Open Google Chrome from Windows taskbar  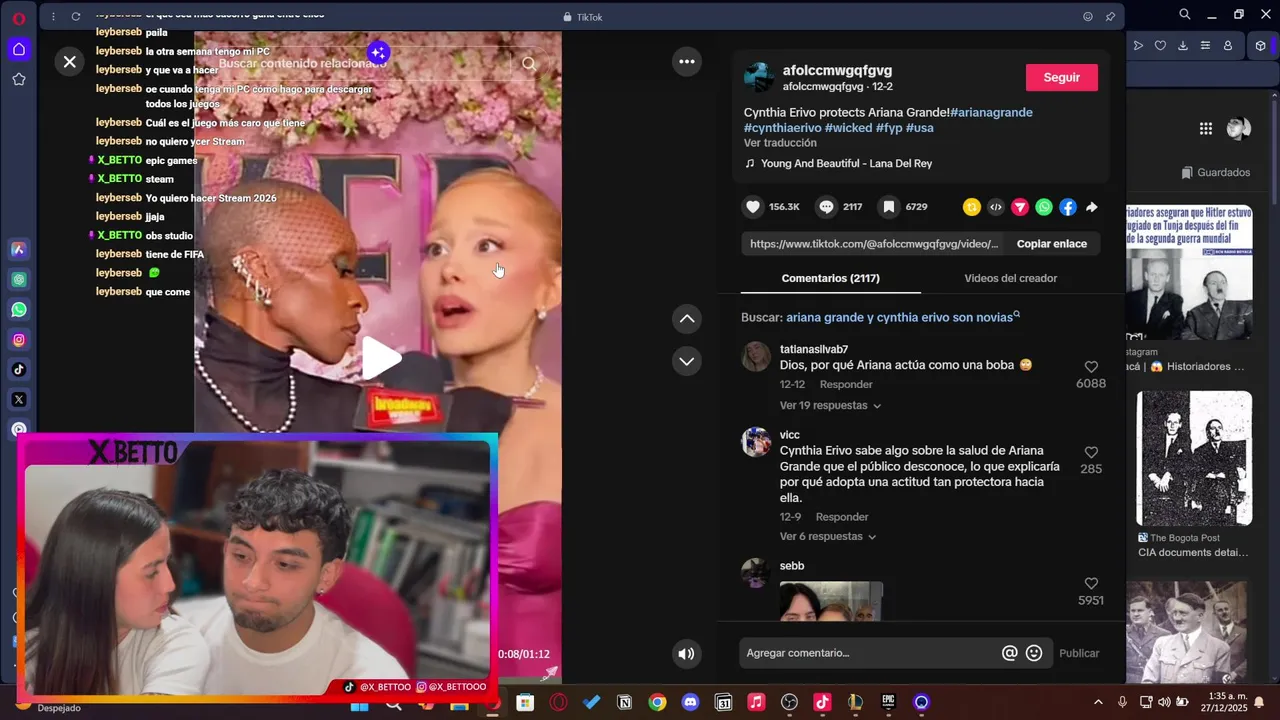point(657,702)
